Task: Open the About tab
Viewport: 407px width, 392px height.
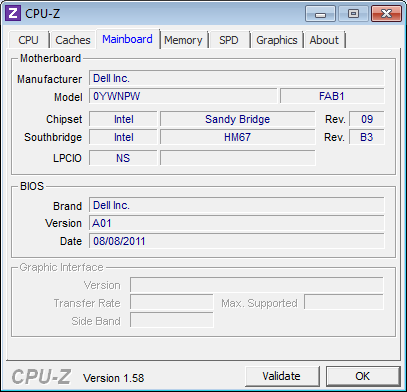Action: (x=324, y=40)
